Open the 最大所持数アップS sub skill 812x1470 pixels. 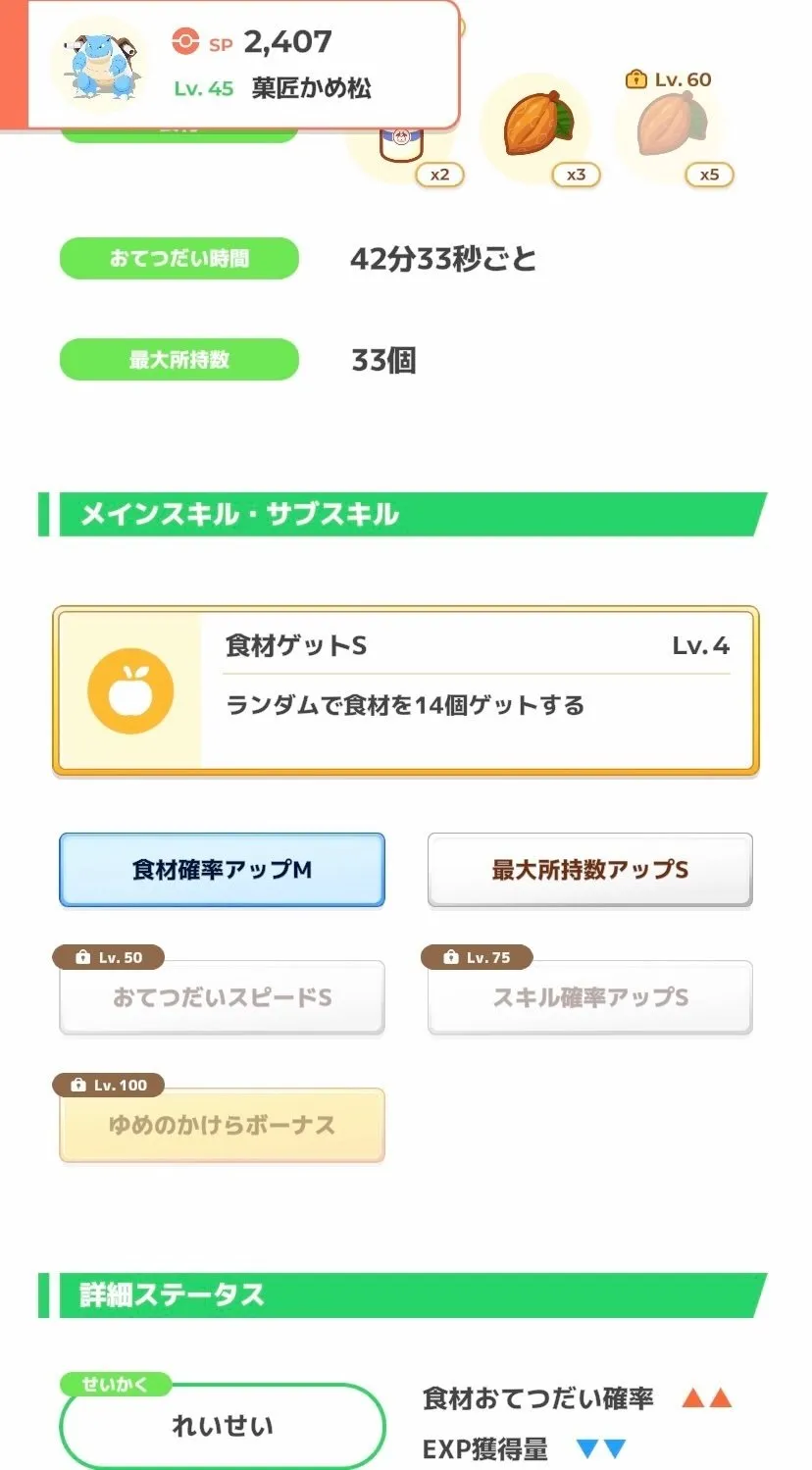(x=589, y=870)
